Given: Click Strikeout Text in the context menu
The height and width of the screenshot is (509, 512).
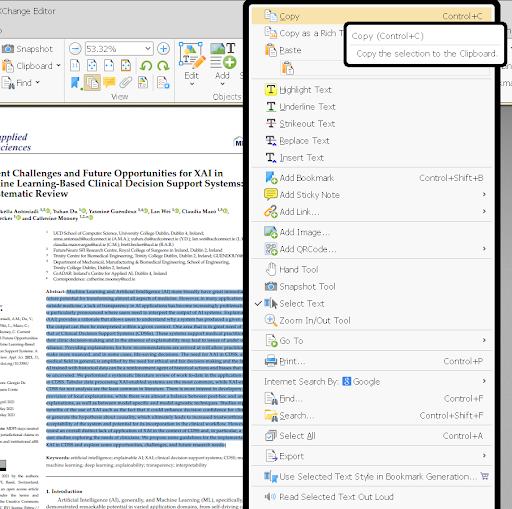Looking at the screenshot, I should coord(372,124).
